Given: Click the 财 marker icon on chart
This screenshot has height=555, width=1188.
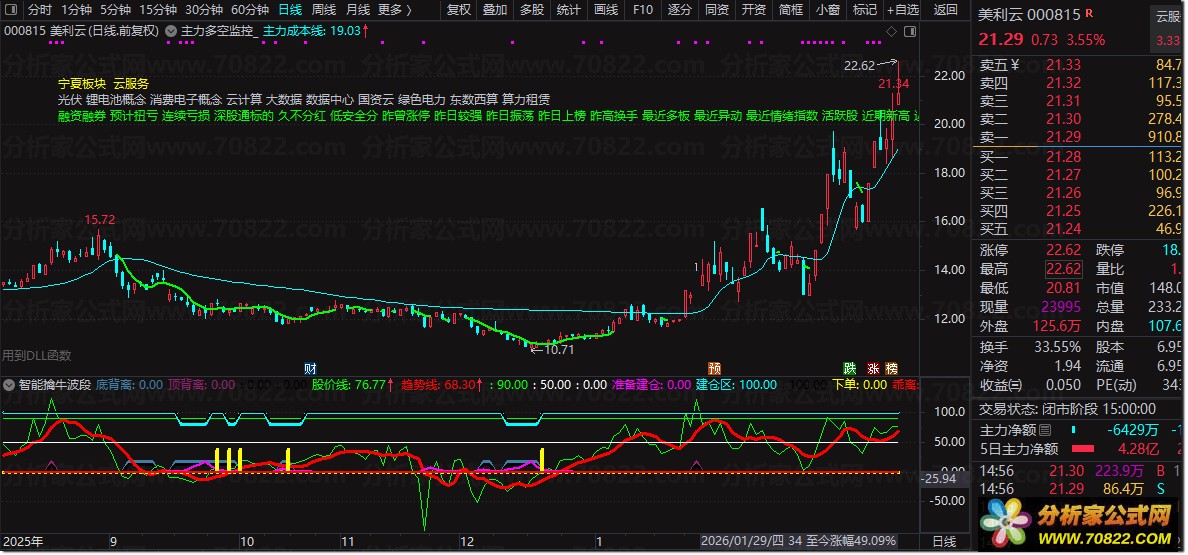Looking at the screenshot, I should tap(310, 369).
